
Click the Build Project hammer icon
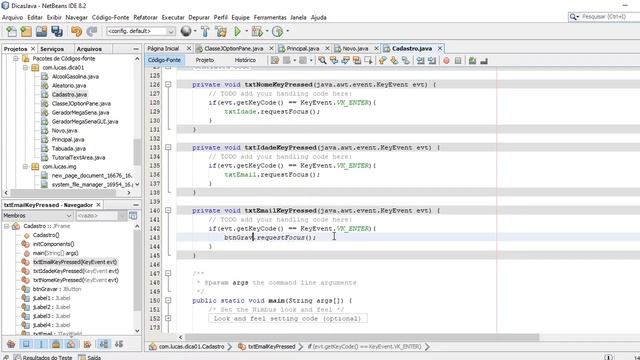[205, 31]
